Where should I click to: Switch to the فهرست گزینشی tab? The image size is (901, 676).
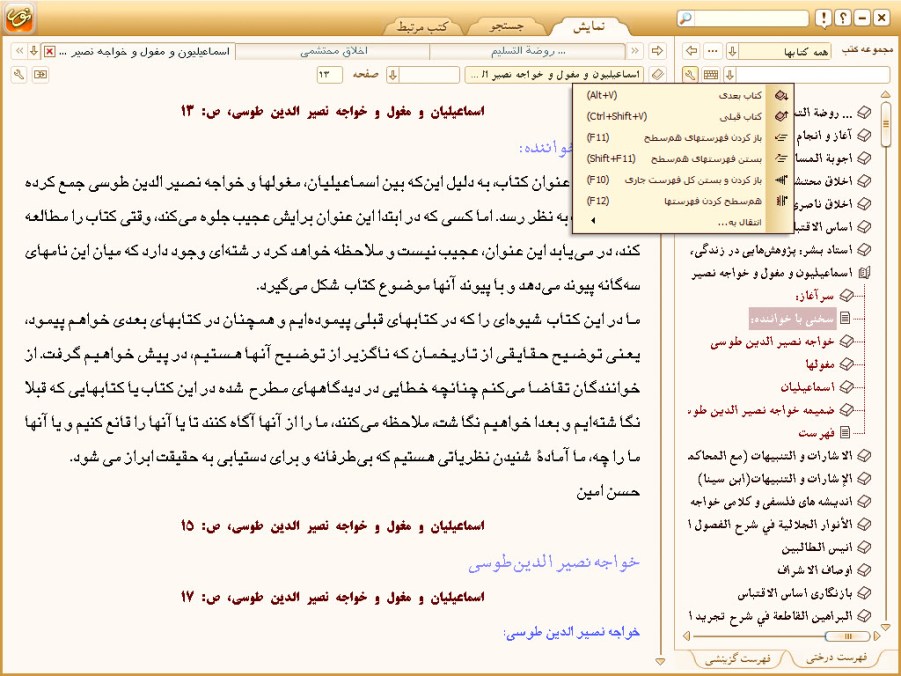pyautogui.click(x=737, y=658)
